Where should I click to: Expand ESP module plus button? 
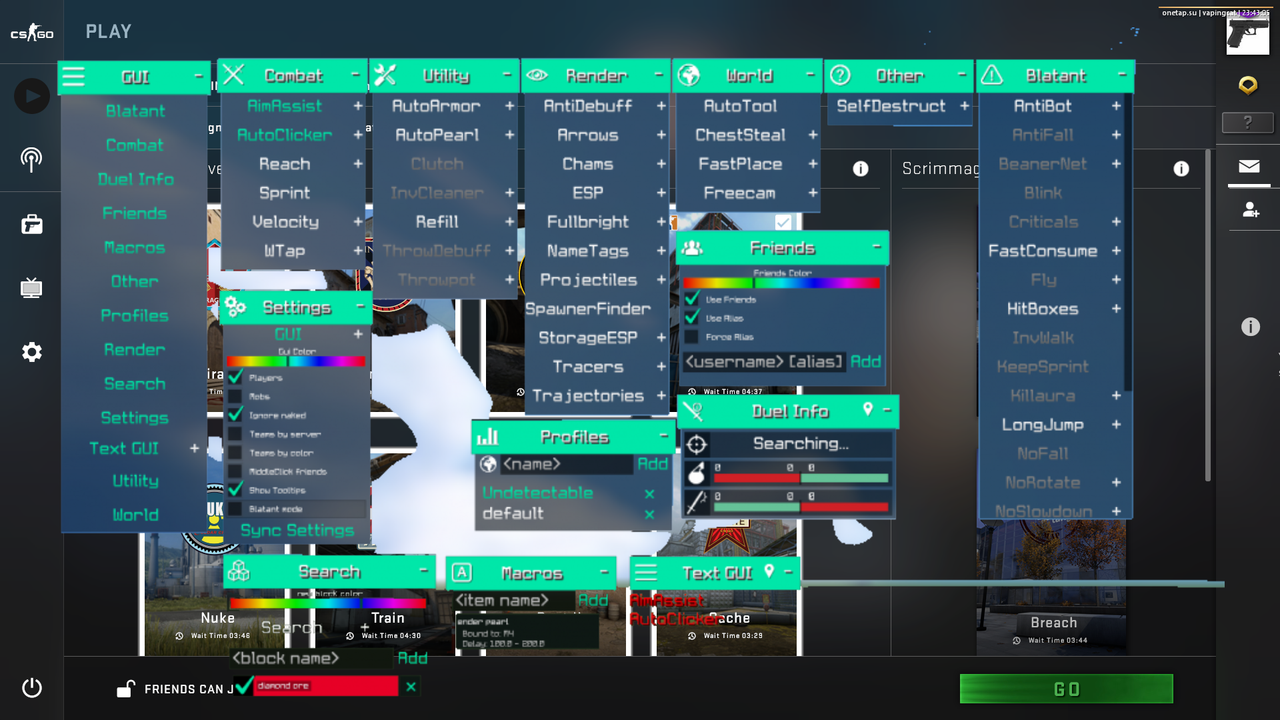point(661,193)
